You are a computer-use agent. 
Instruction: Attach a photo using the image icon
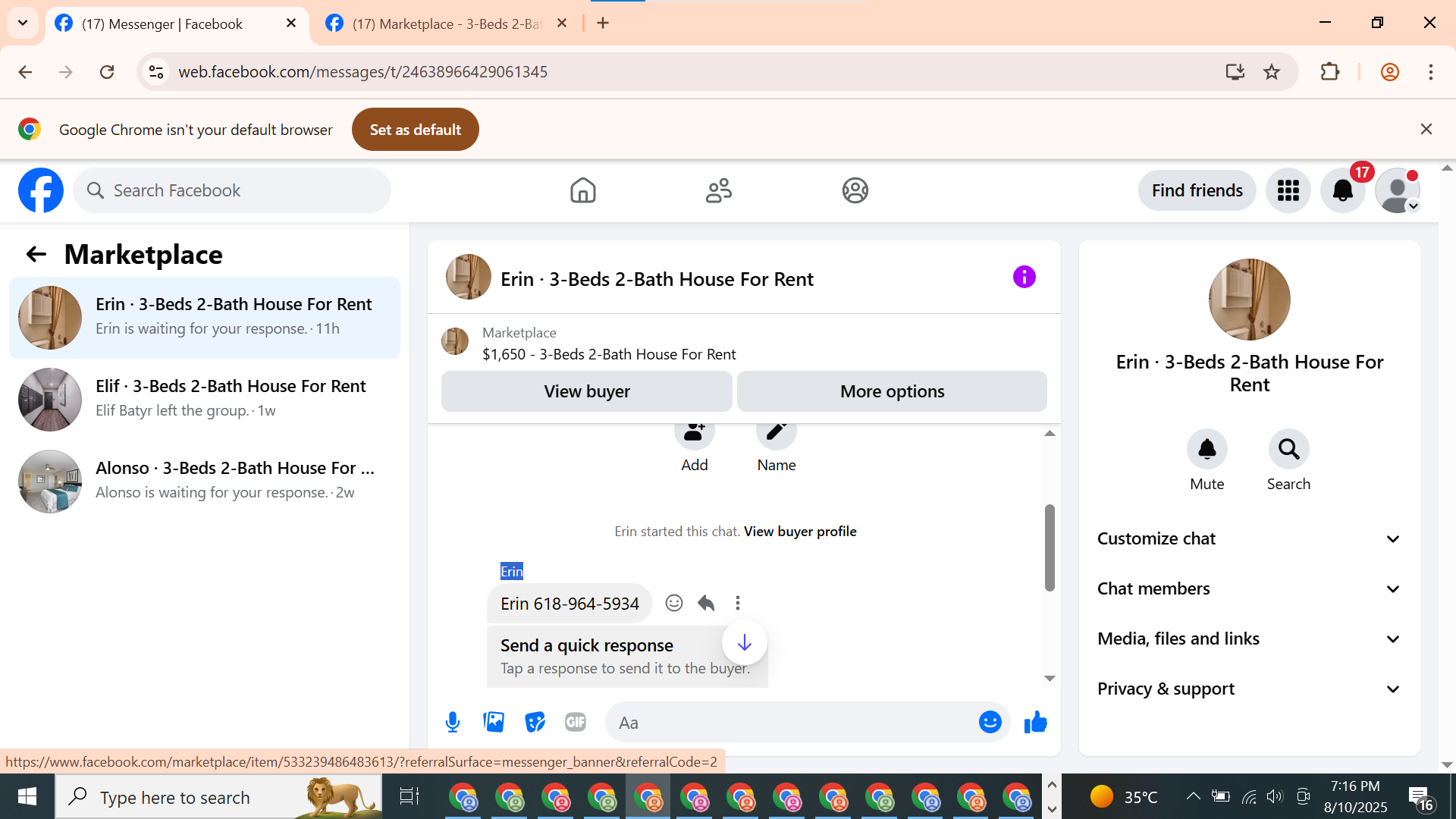click(494, 722)
